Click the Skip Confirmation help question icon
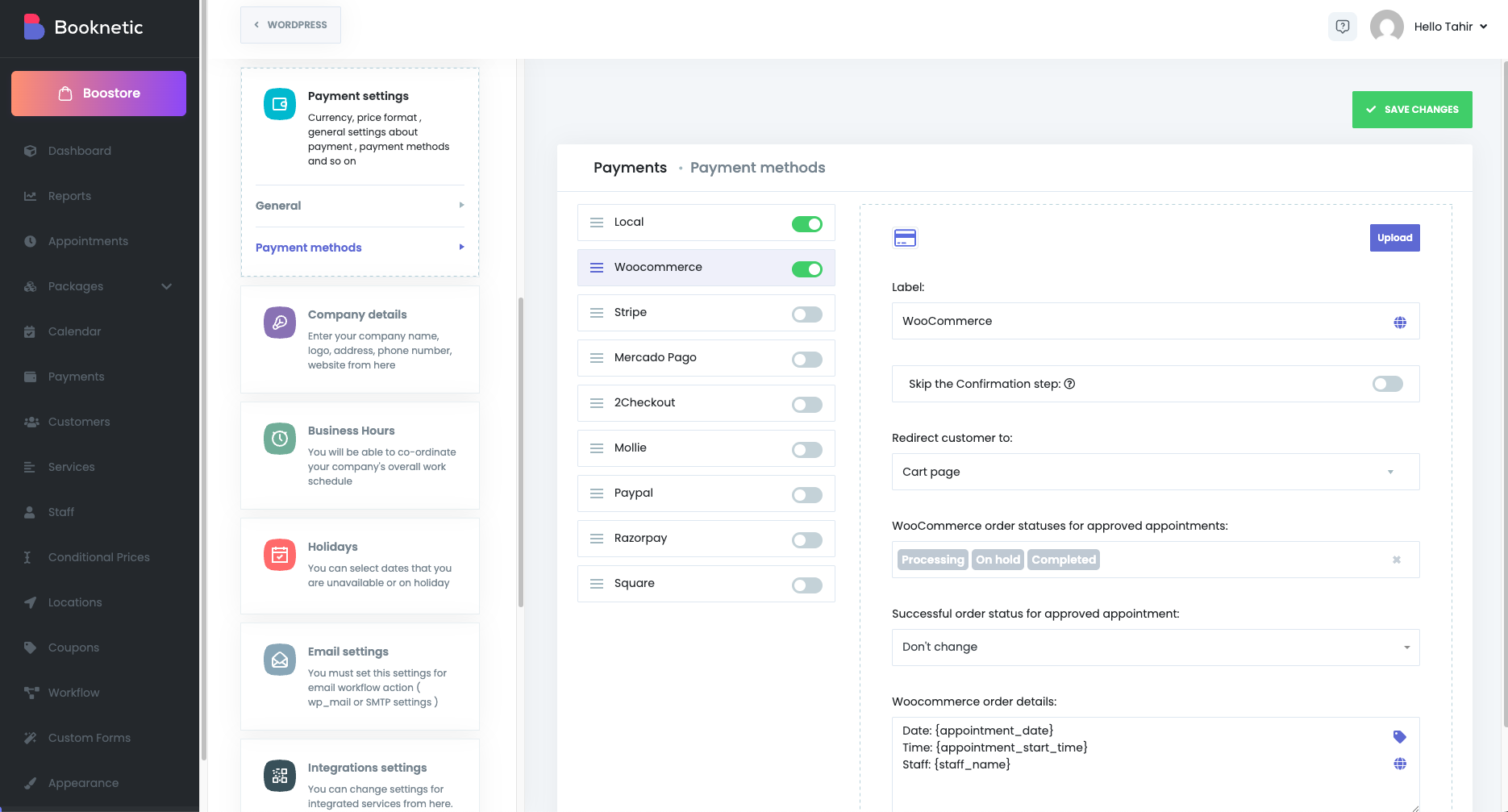 coord(1069,384)
